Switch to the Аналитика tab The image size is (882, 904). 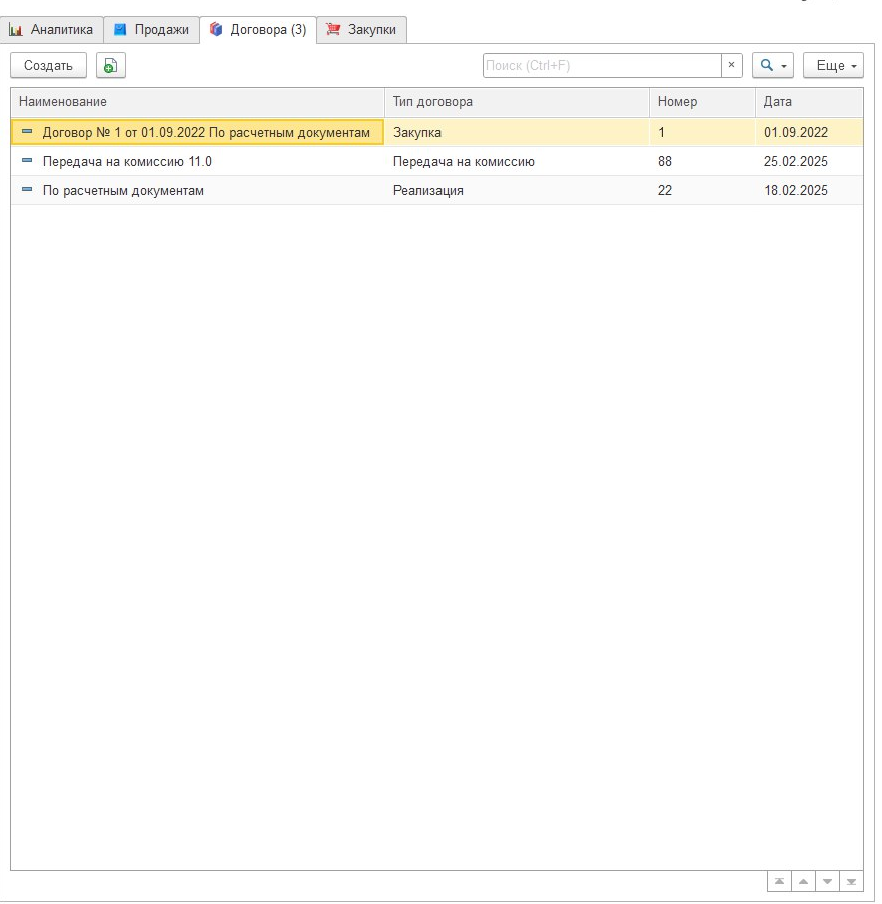pos(52,30)
